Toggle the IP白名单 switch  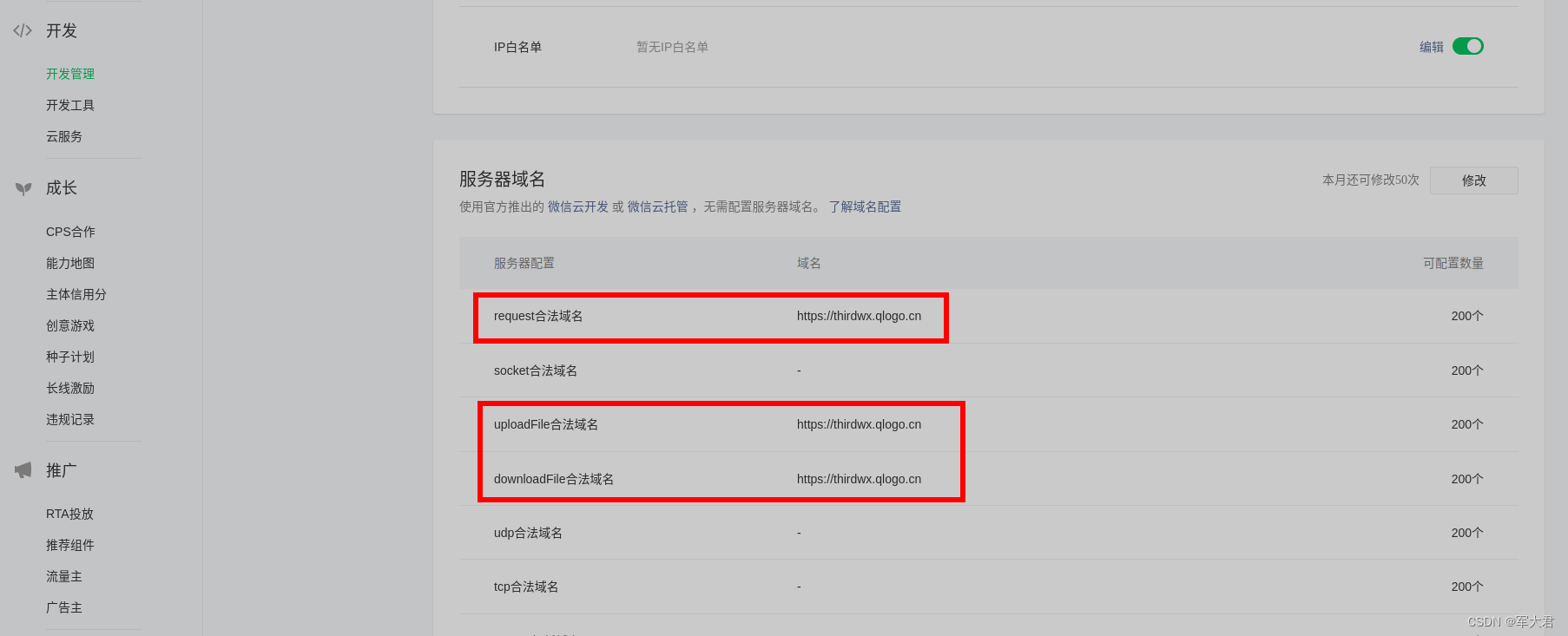tap(1468, 46)
